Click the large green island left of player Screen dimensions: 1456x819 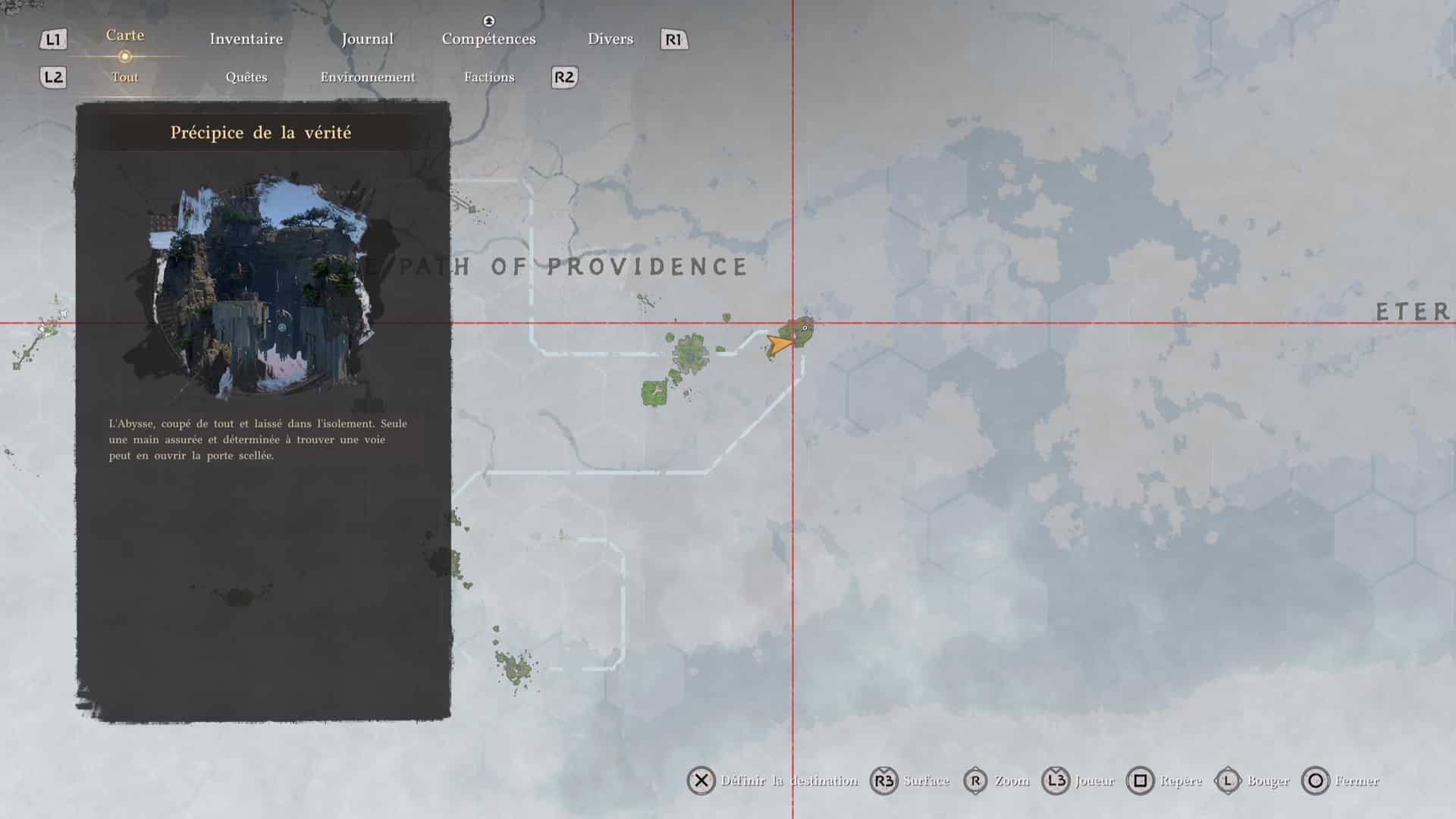690,354
